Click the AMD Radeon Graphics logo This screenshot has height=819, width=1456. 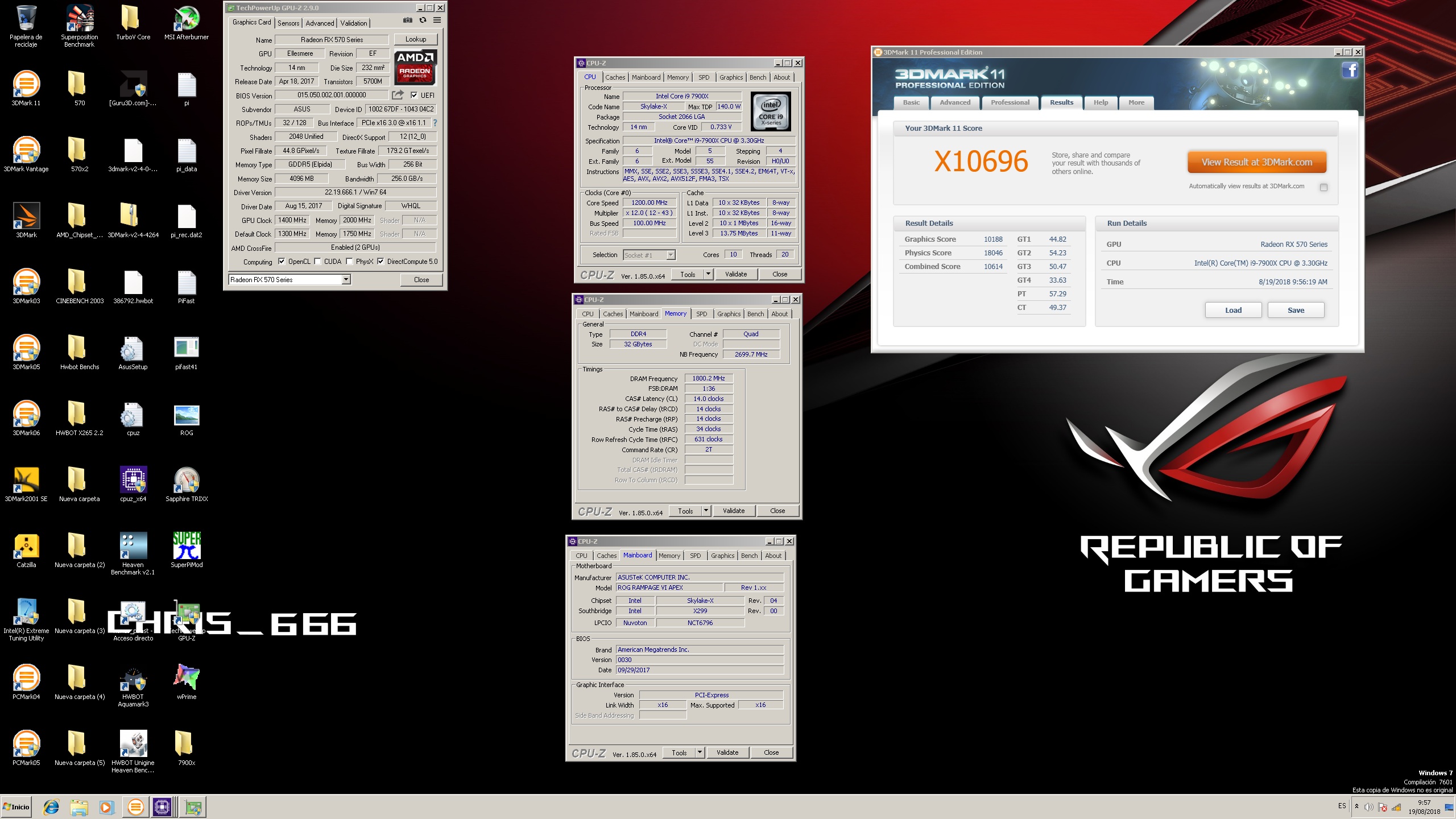[x=415, y=67]
